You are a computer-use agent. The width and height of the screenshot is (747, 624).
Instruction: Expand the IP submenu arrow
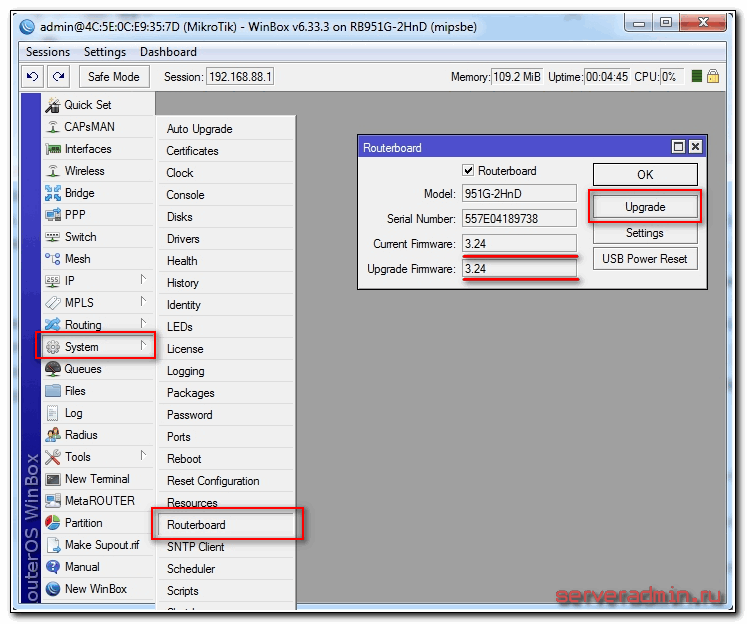point(143,280)
